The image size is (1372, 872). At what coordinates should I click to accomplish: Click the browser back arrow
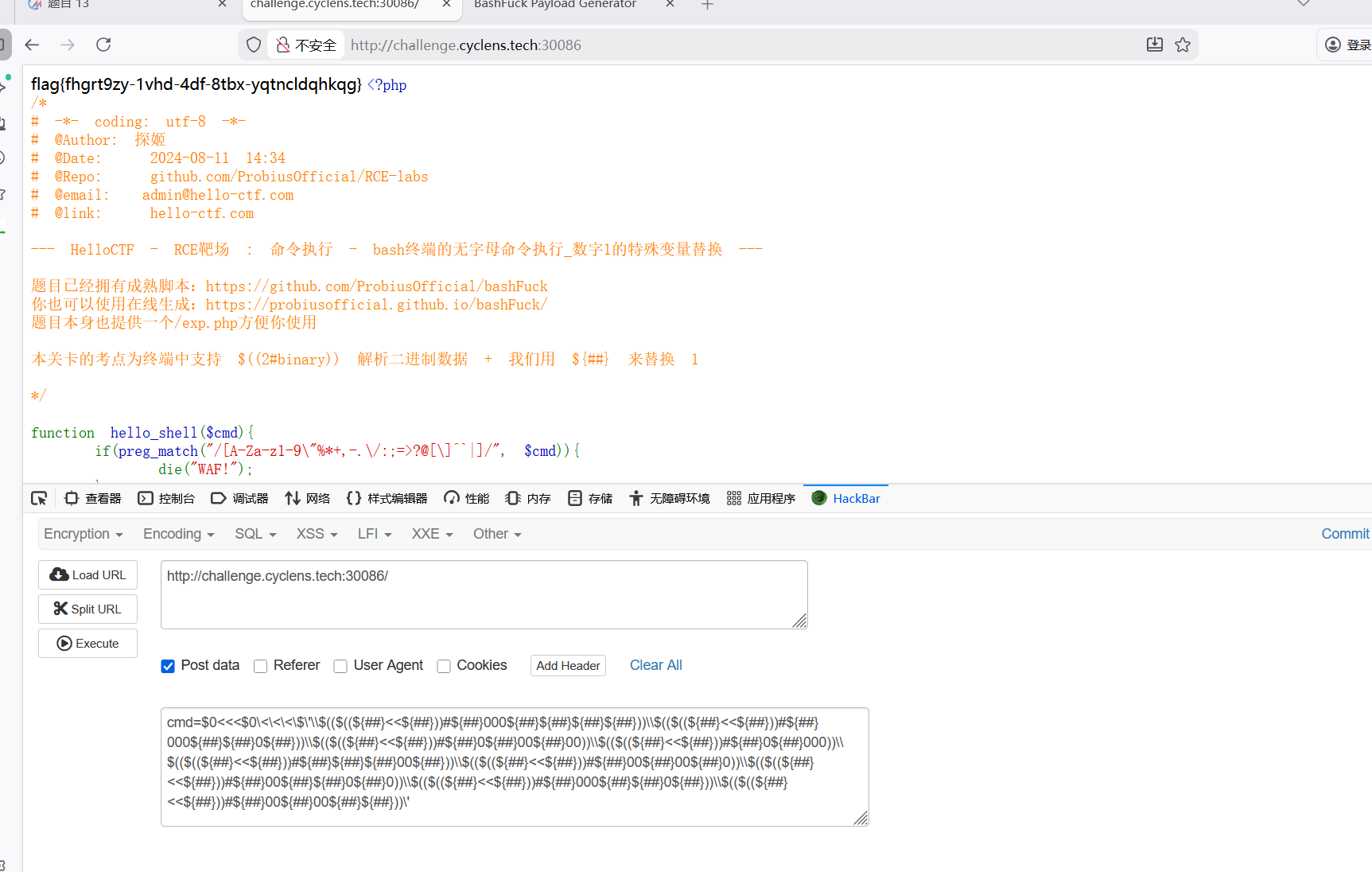point(32,45)
